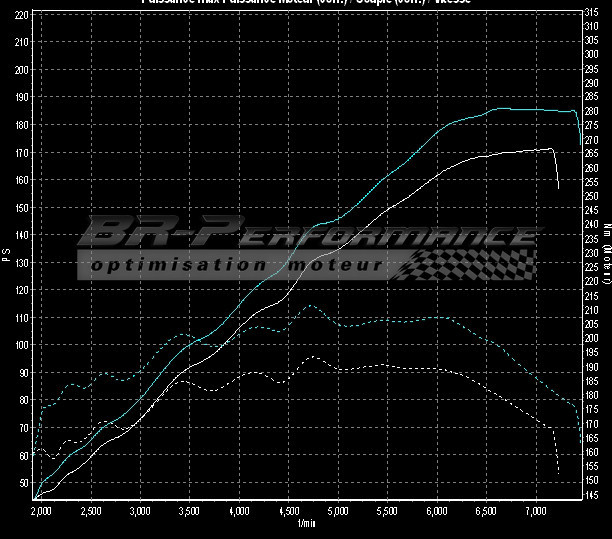Click the 145 label on Nm axis
The image size is (612, 539).
[592, 494]
